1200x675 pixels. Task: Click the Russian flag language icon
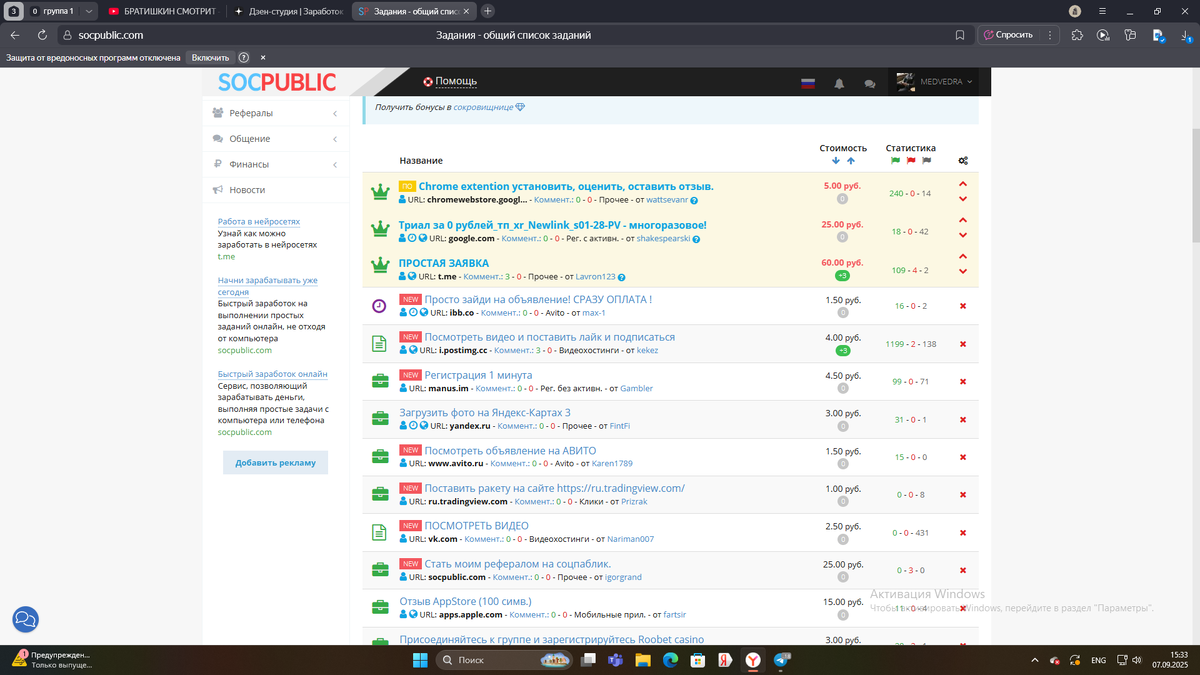(x=808, y=82)
